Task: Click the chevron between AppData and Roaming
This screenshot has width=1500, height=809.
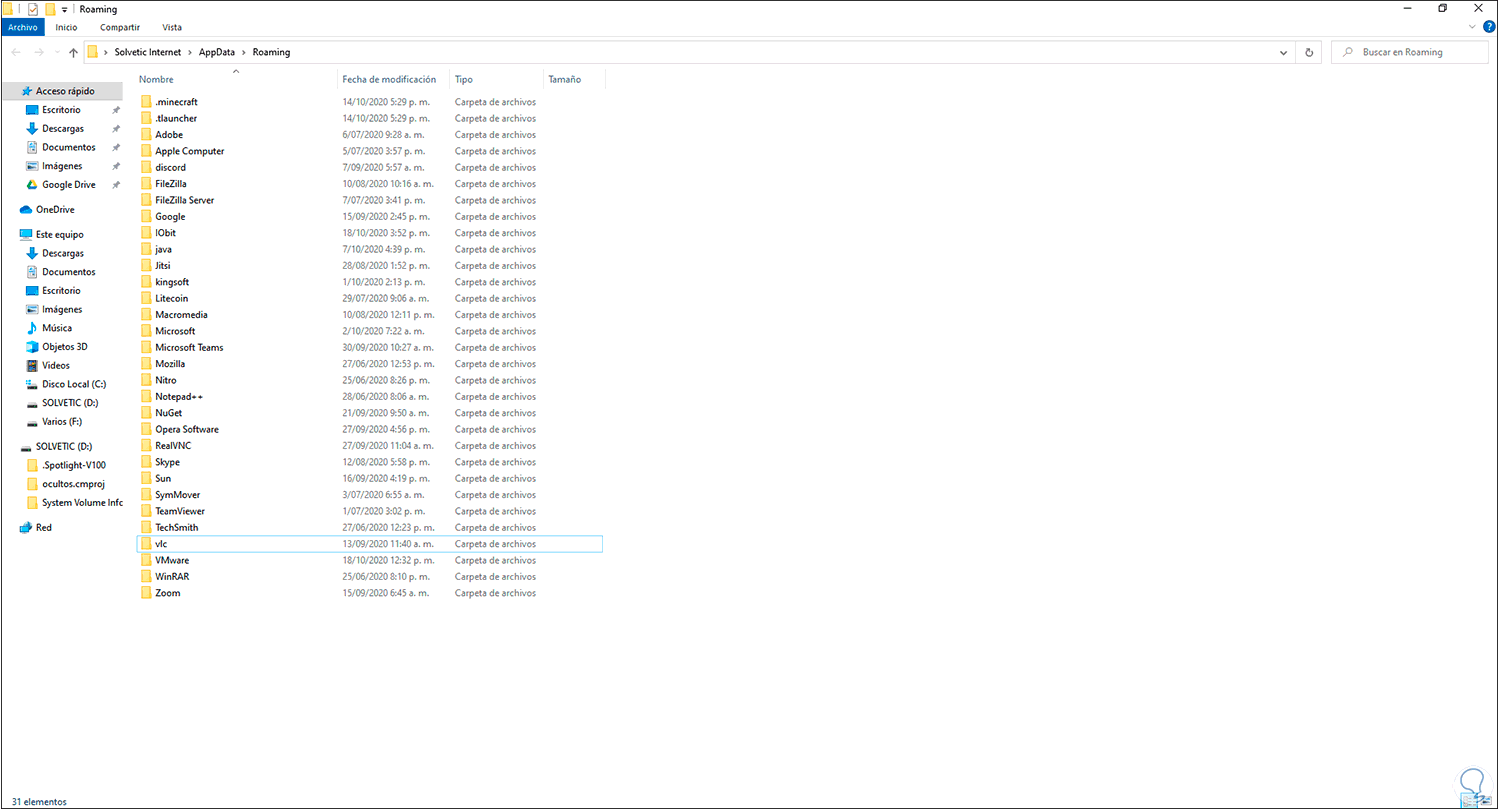Action: (245, 52)
